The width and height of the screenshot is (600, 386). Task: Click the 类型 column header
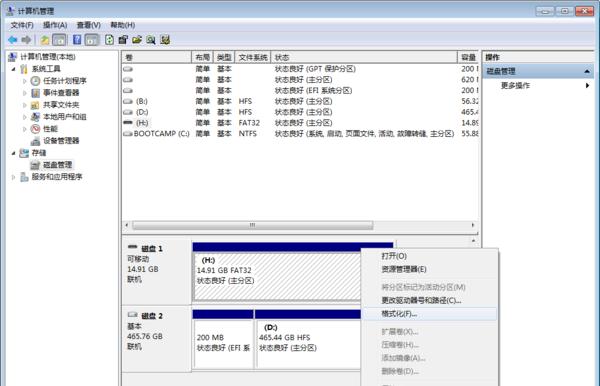point(224,57)
